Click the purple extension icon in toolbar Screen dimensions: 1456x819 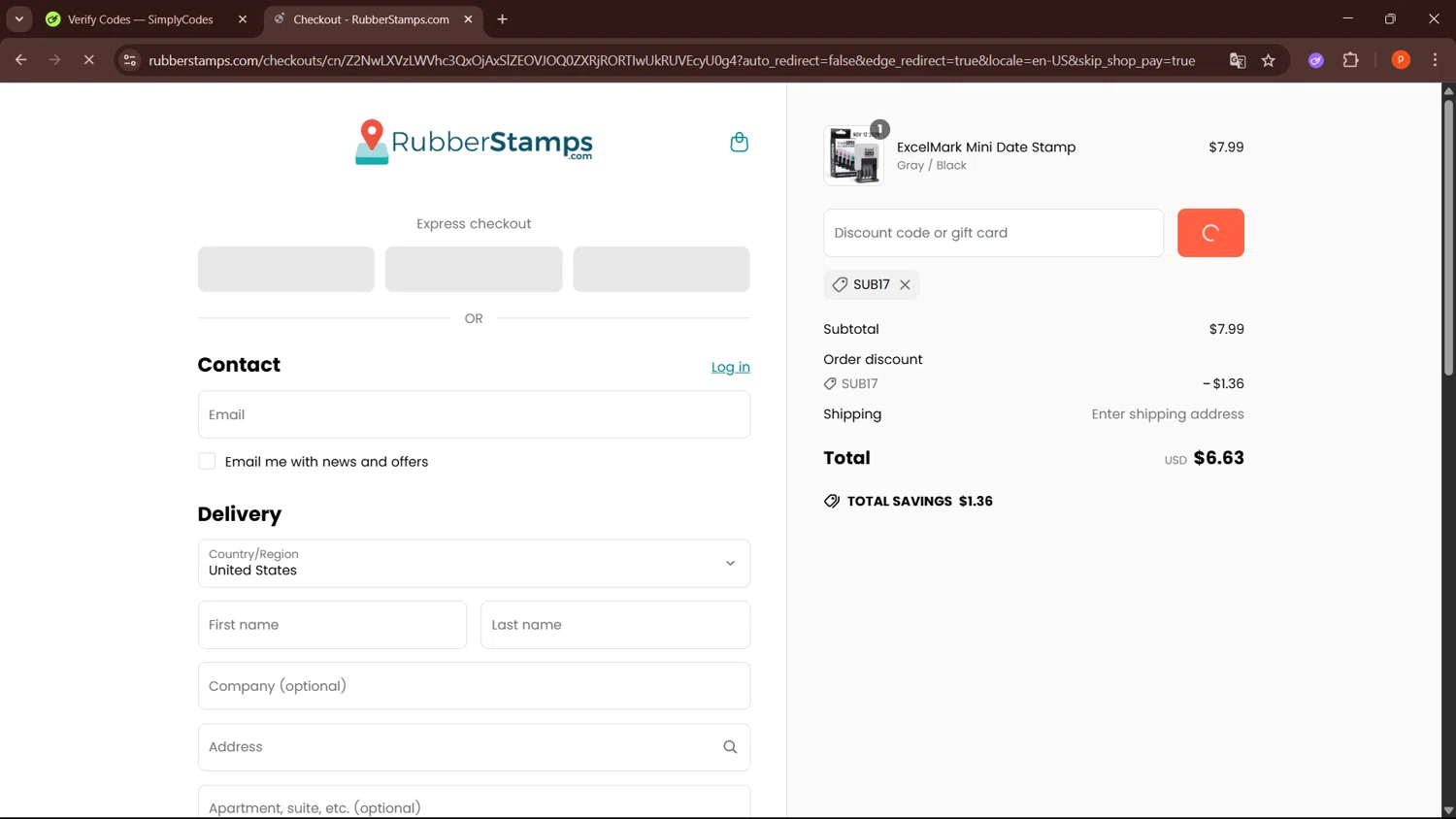1316,60
